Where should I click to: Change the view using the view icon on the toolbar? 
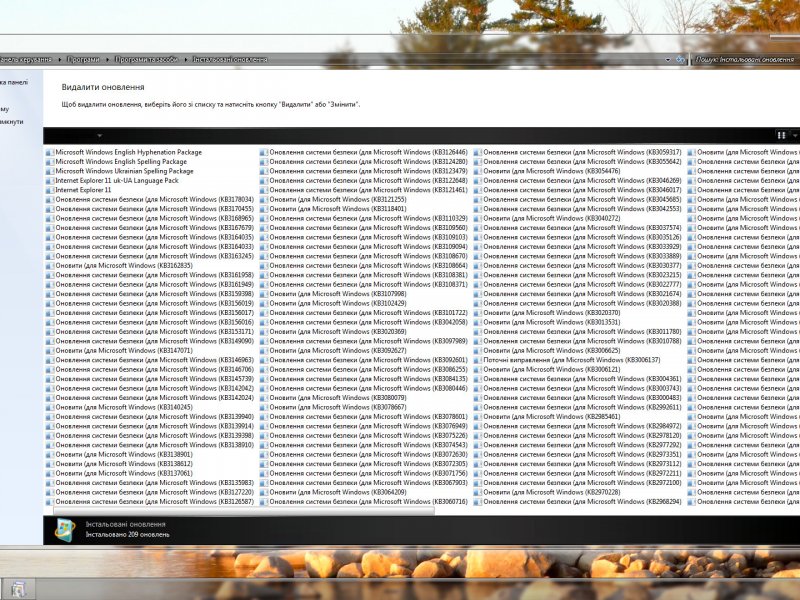point(781,135)
